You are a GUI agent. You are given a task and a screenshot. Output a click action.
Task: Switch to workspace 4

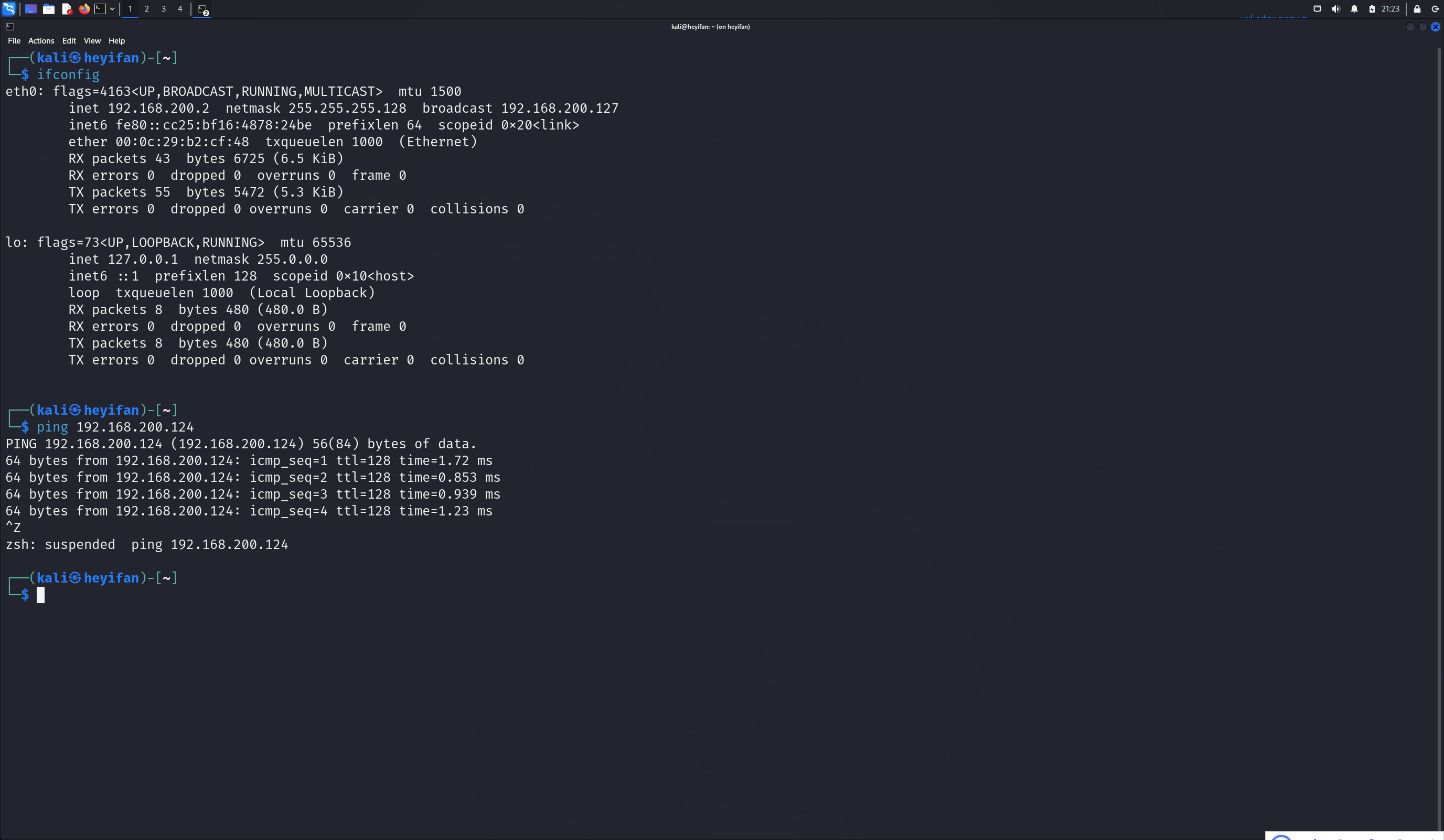pos(180,8)
